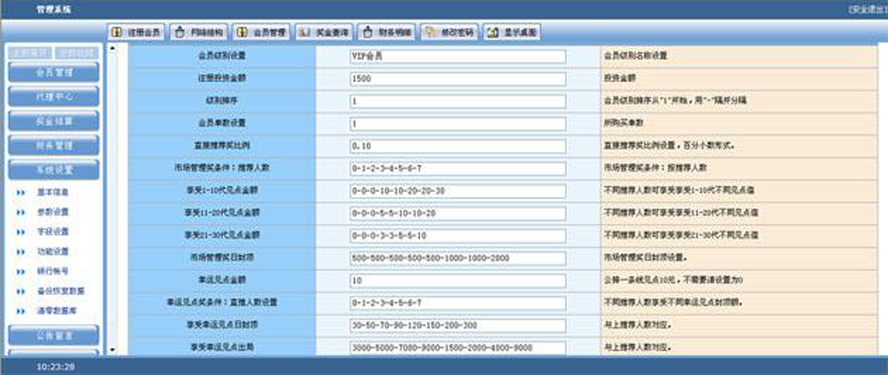The height and width of the screenshot is (375, 888).
Task: Click the 财务明细 toolbar icon
Action: pyautogui.click(x=368, y=33)
